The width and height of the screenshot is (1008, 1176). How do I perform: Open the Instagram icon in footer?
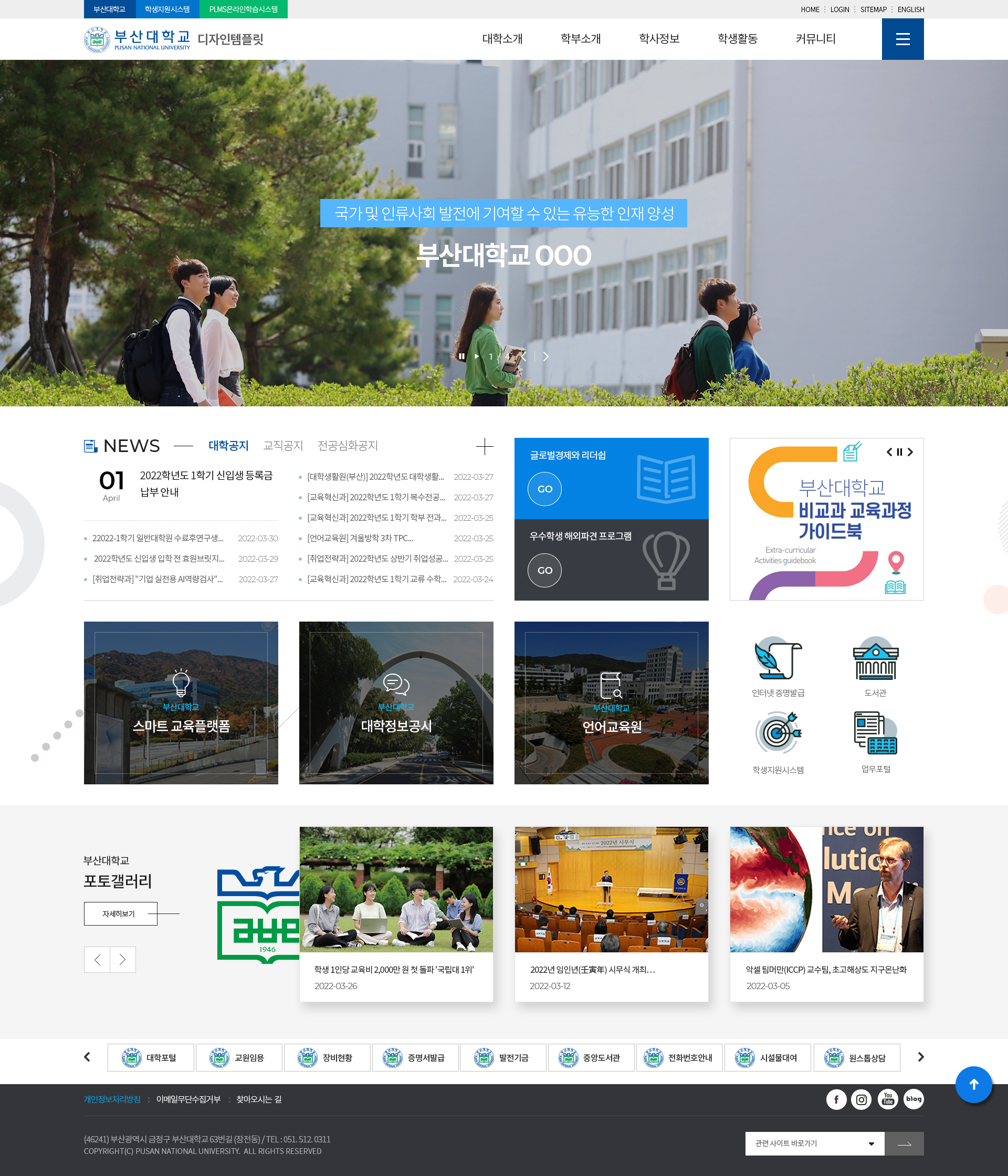point(861,1099)
